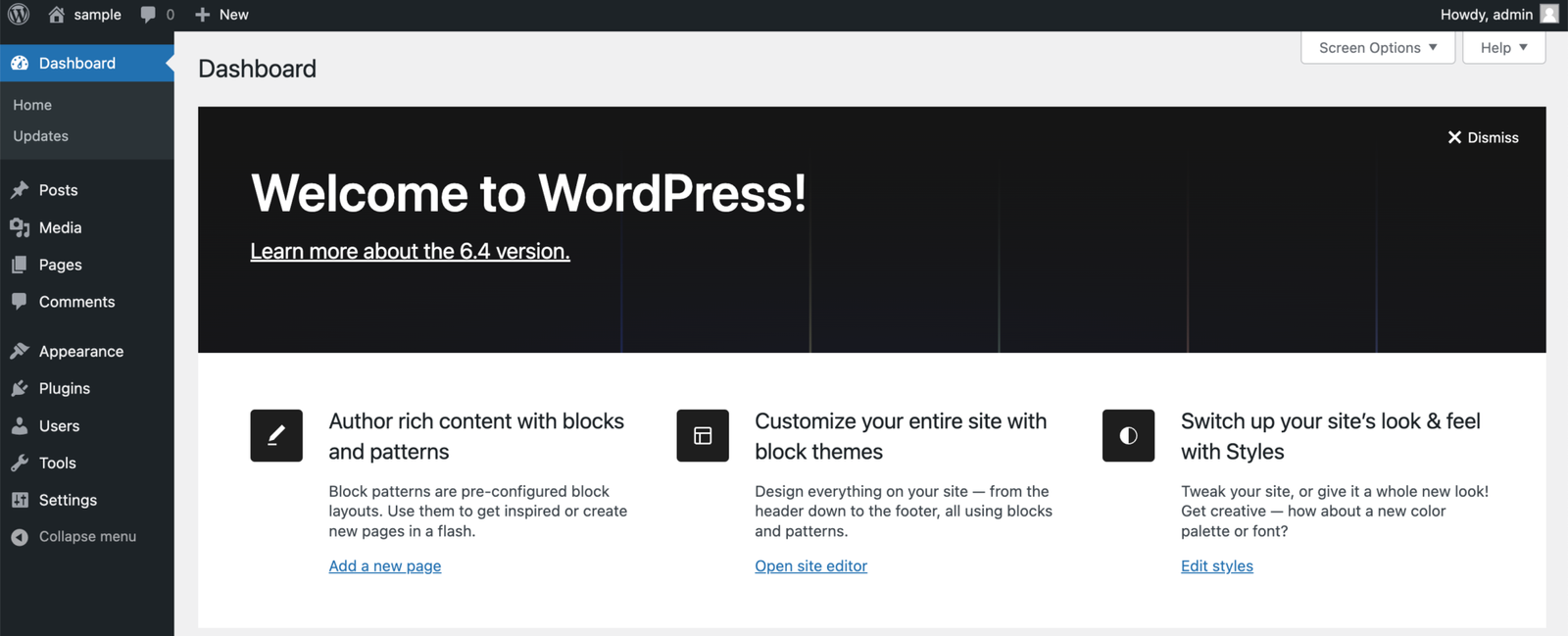
Task: Open the Posts menu in sidebar
Action: click(x=58, y=190)
